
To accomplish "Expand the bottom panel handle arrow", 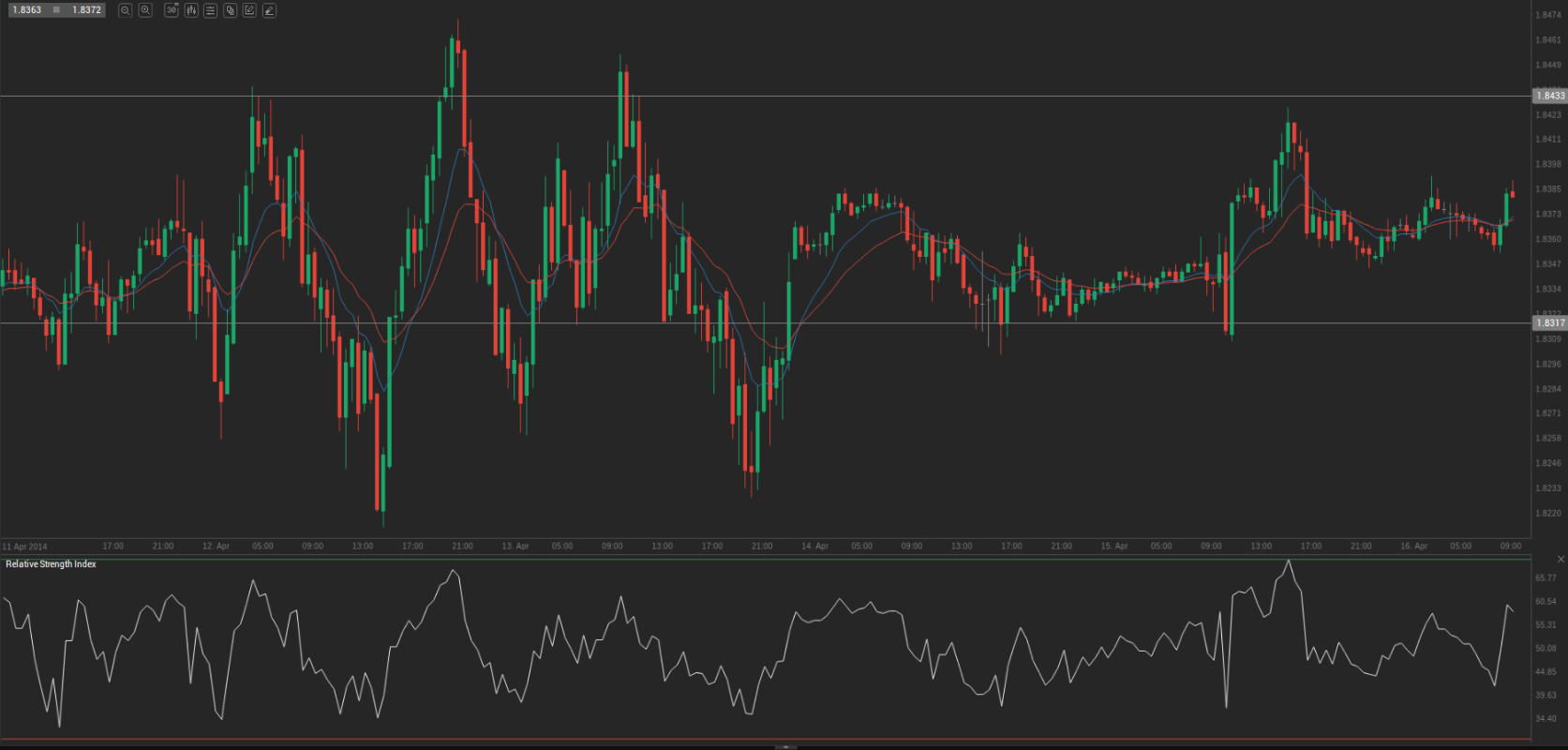I will tap(785, 746).
